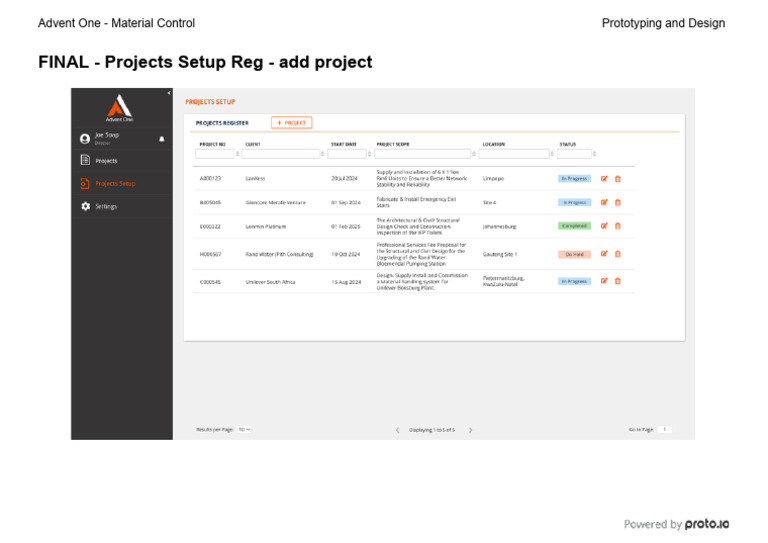Click into the Client filter field

click(280, 154)
